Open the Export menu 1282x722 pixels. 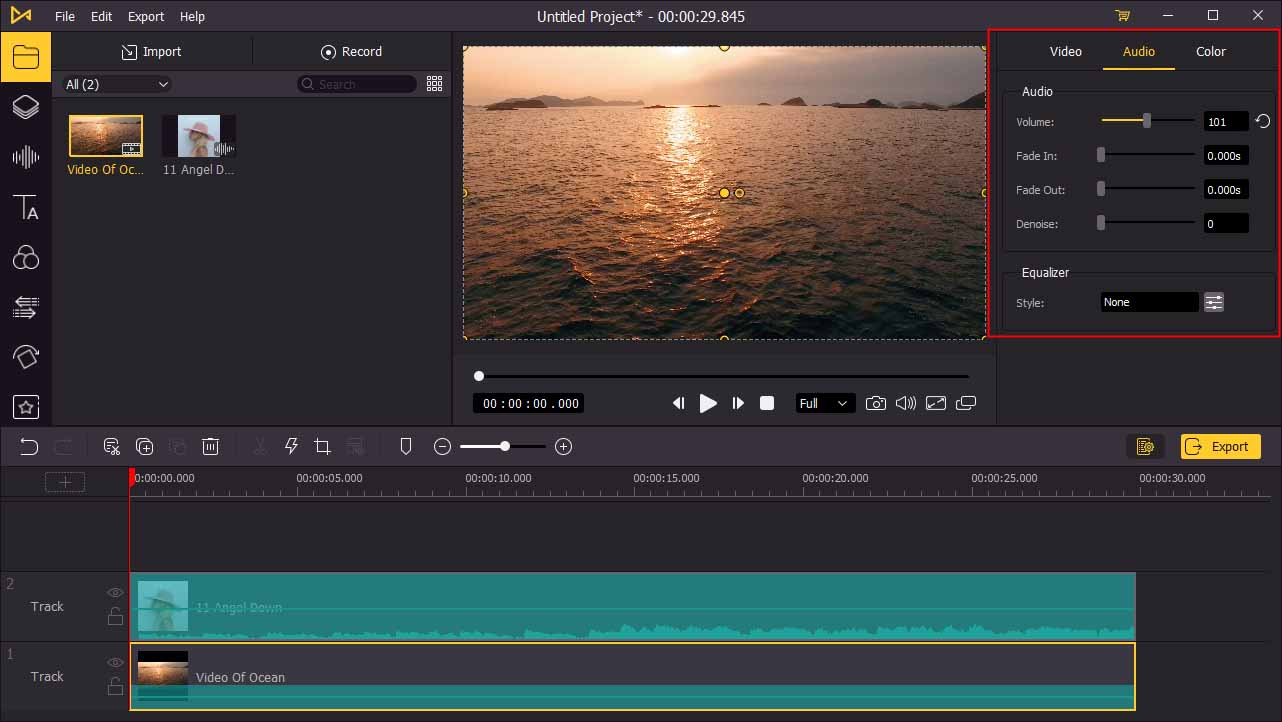[x=146, y=16]
